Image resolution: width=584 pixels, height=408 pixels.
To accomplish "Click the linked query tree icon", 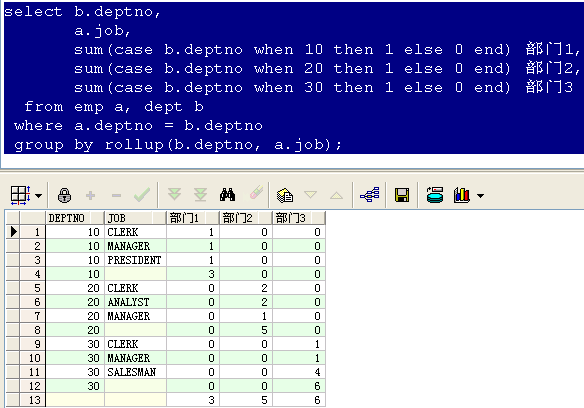I will point(369,194).
